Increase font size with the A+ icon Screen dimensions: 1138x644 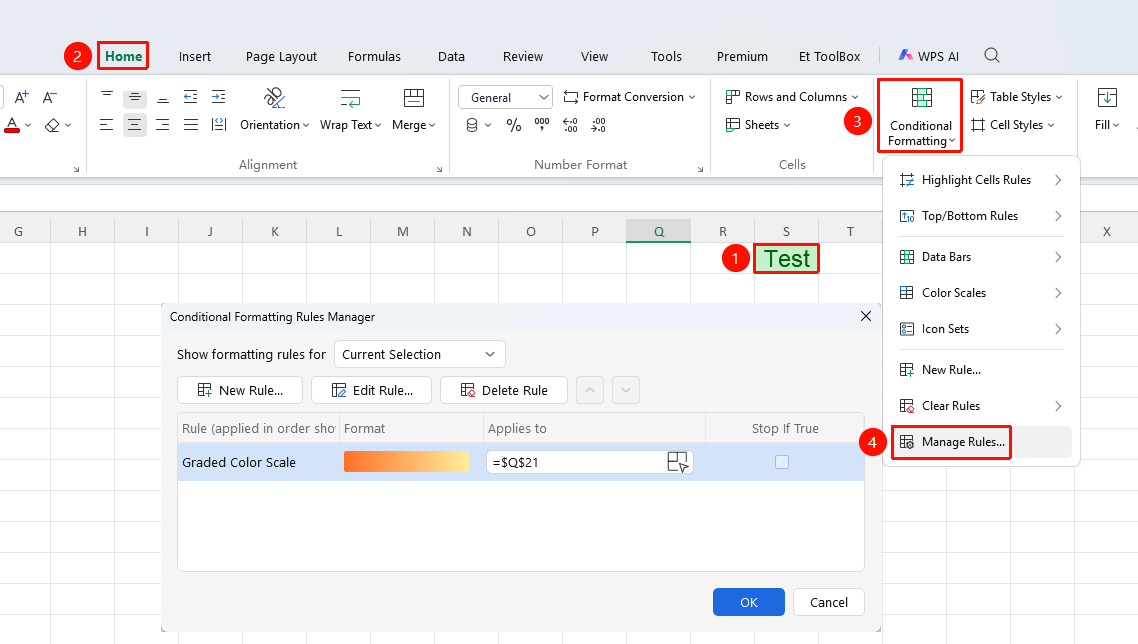22,97
